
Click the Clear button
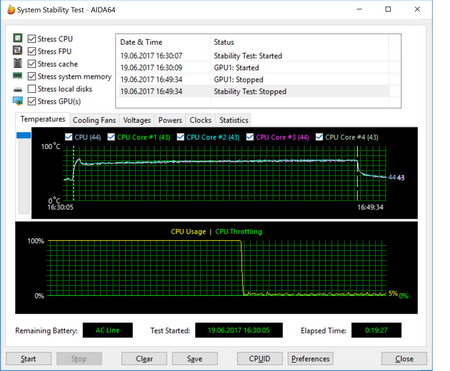[144, 359]
